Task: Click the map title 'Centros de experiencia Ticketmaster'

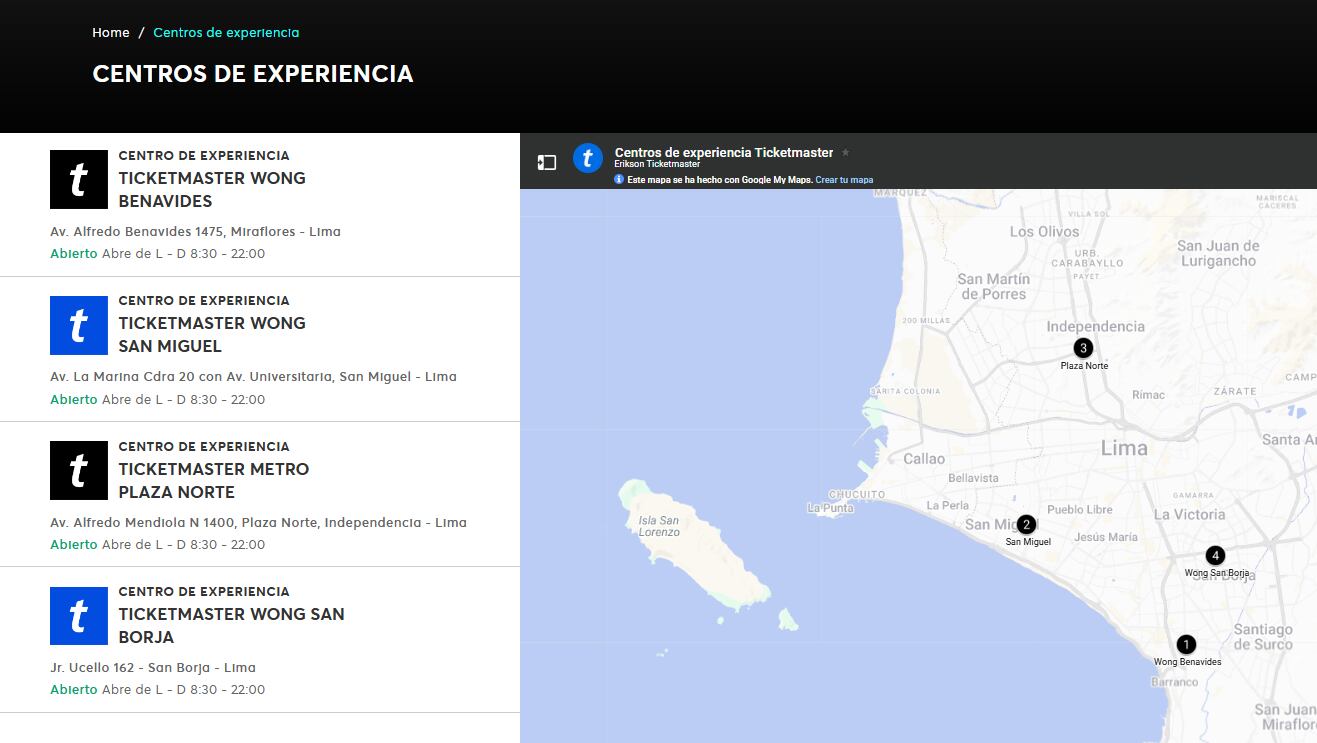Action: click(x=723, y=153)
